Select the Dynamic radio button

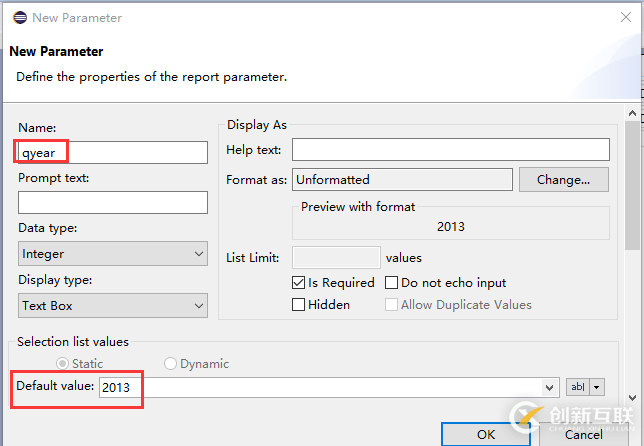[170, 363]
